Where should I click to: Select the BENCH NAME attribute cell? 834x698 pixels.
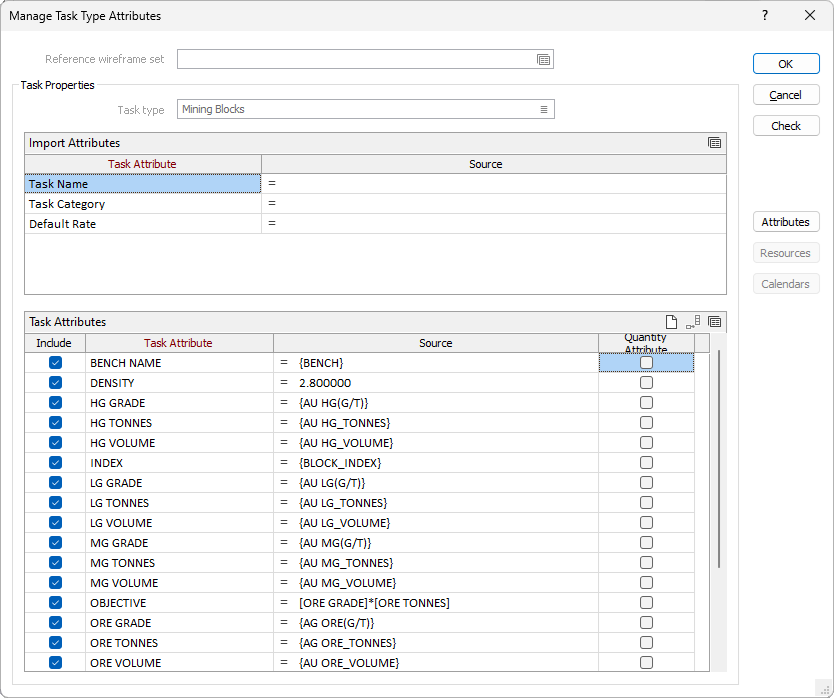pos(179,363)
